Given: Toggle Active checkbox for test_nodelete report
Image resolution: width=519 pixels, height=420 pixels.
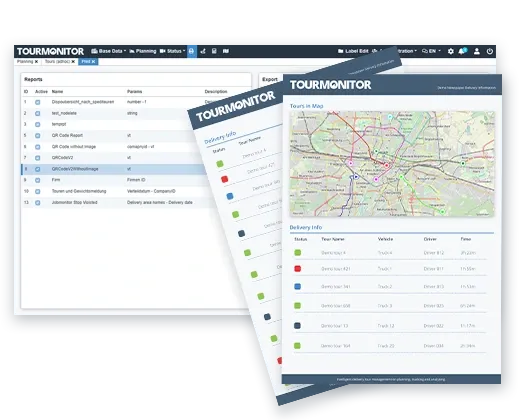Looking at the screenshot, I should tap(38, 113).
